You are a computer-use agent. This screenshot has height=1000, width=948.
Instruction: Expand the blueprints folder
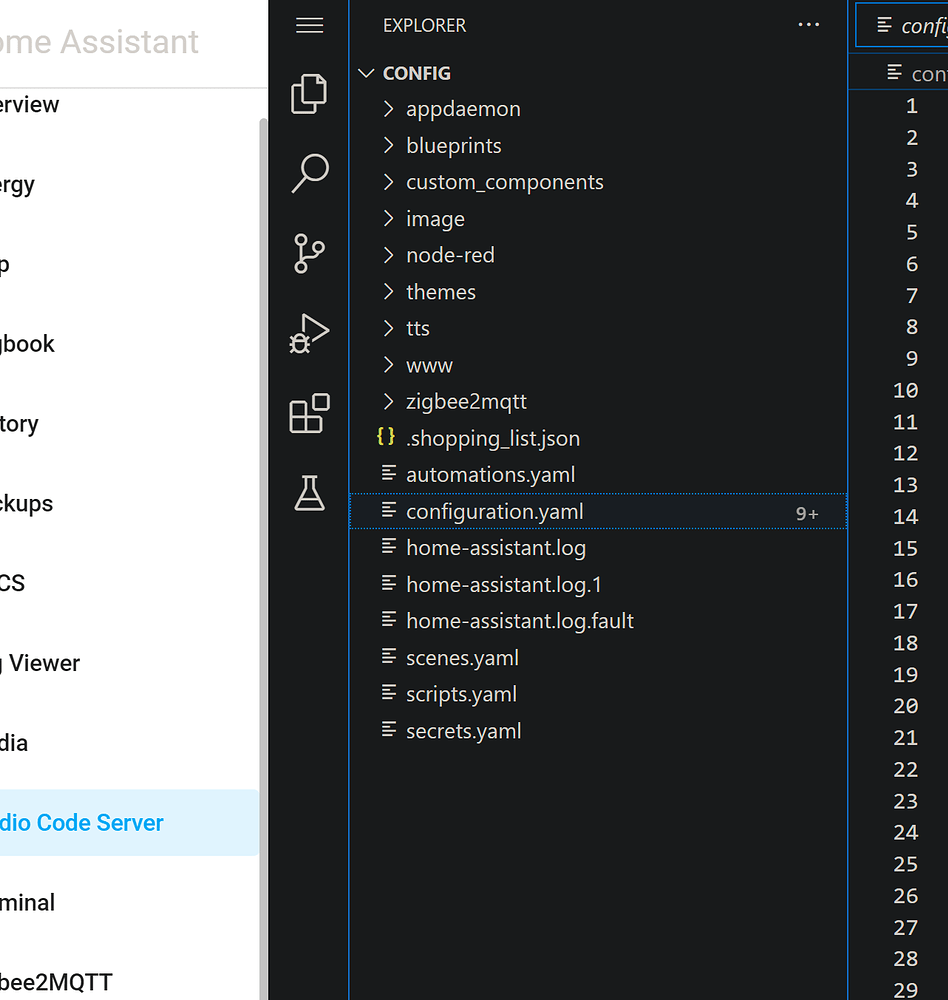453,146
